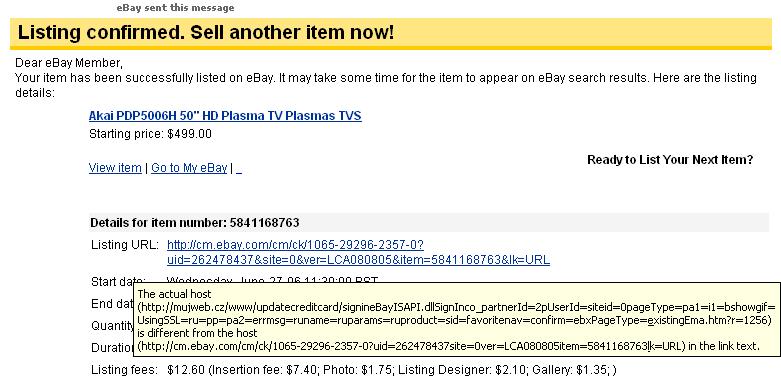Click the eBay sent this message label
Screen dimensions: 781x390
175,8
